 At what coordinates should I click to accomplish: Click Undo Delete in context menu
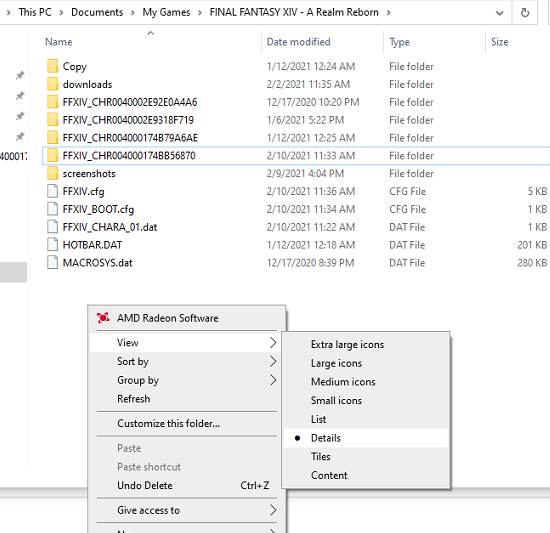[187, 485]
